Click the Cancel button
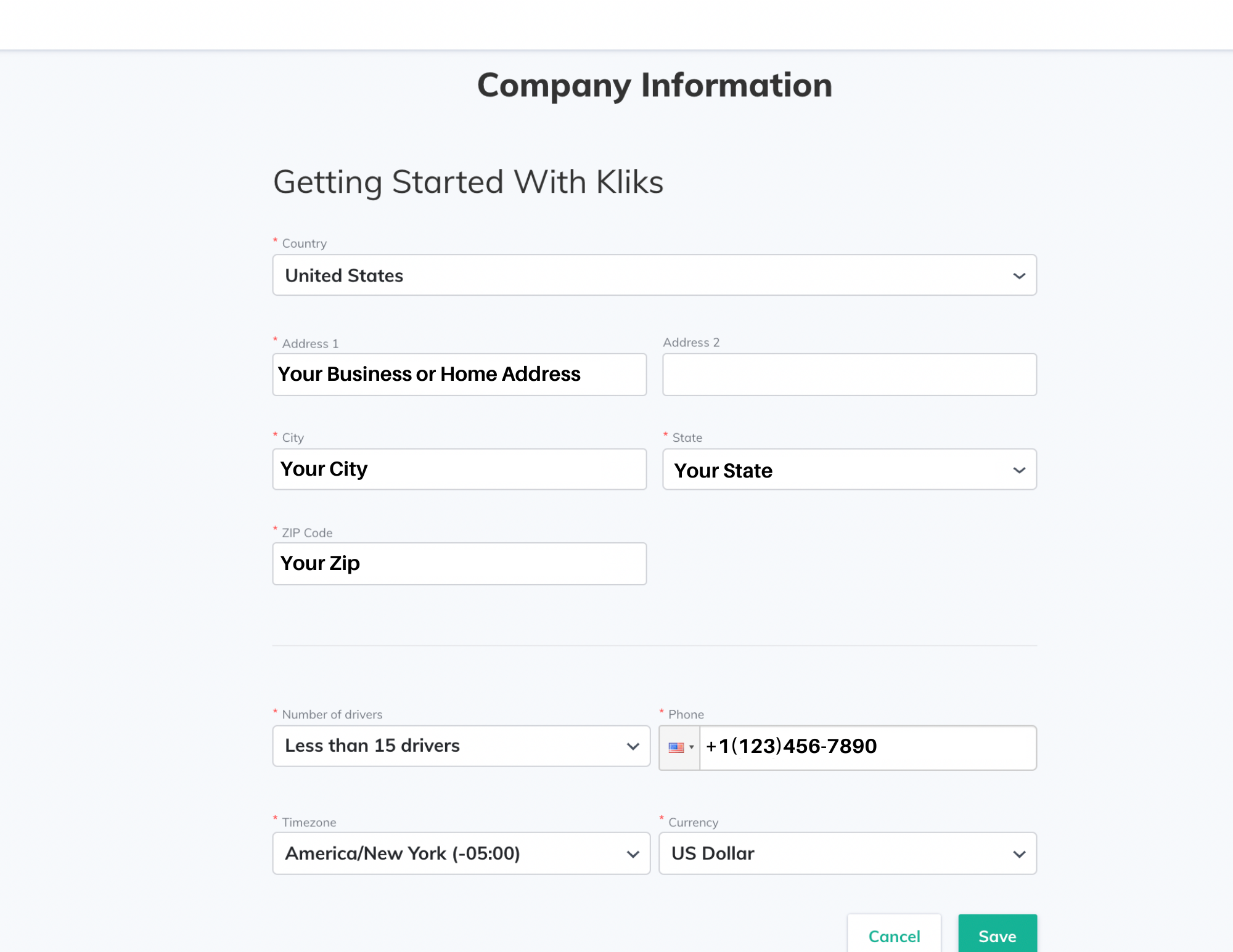 pos(894,935)
